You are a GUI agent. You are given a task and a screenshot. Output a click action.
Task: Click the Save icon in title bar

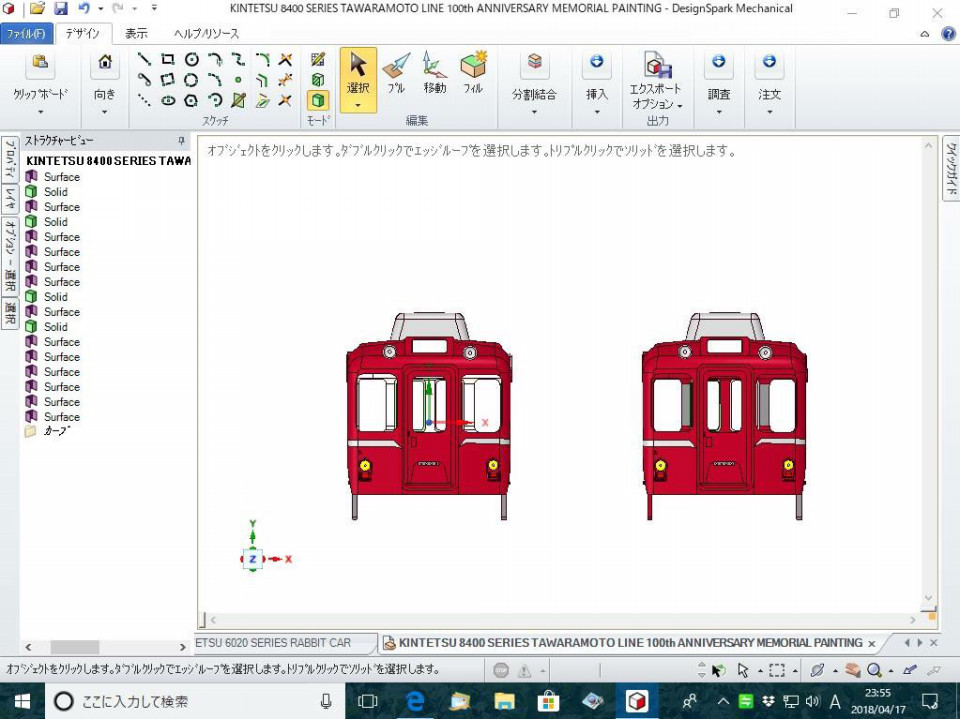(61, 9)
